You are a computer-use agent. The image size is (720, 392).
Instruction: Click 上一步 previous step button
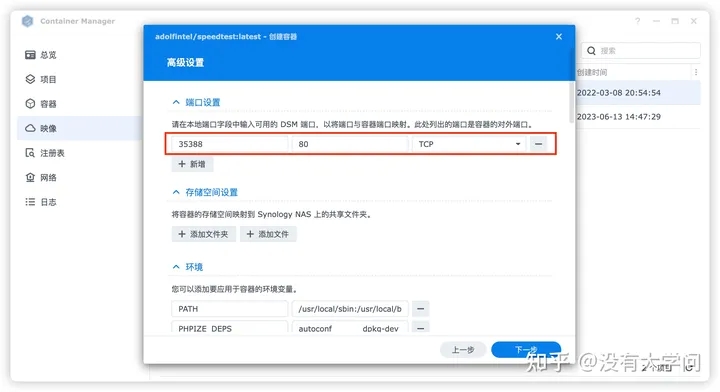pyautogui.click(x=463, y=350)
